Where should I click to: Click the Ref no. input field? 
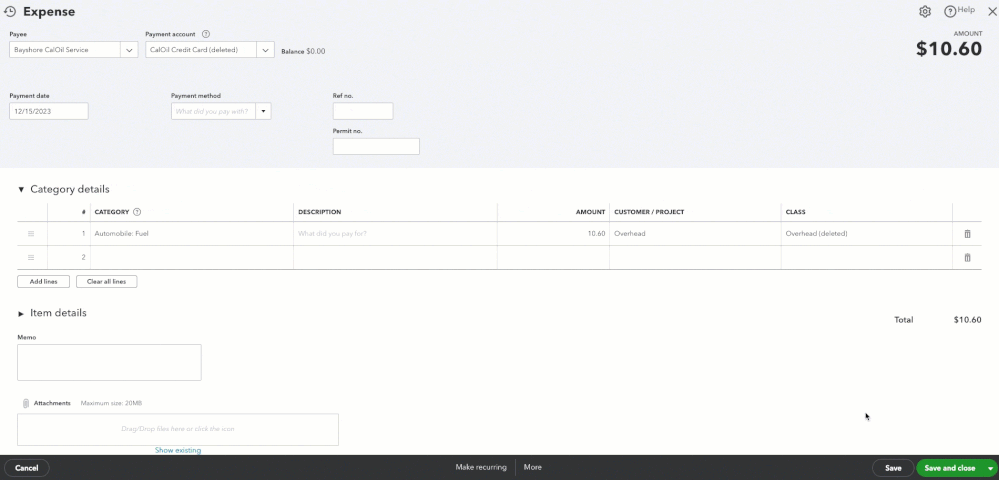[x=363, y=111]
